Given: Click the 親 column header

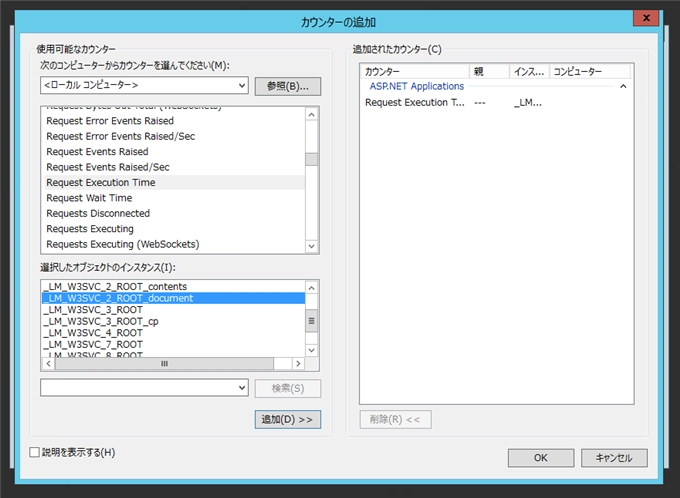Looking at the screenshot, I should pyautogui.click(x=490, y=72).
